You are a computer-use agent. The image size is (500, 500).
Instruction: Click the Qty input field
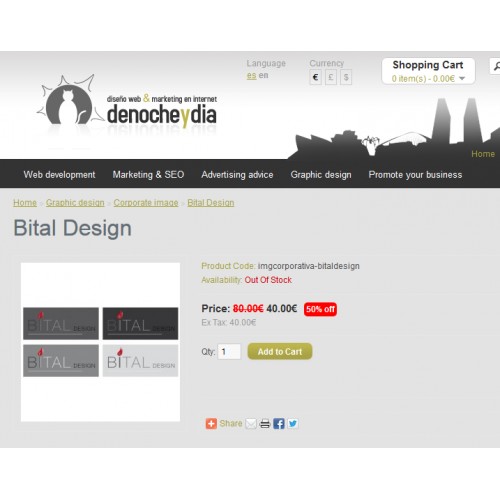click(x=229, y=351)
